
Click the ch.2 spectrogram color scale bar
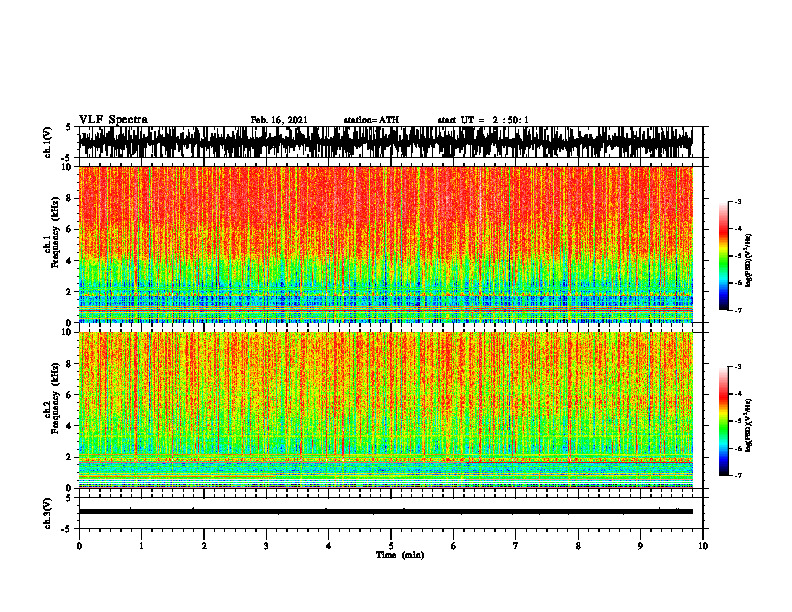(724, 421)
